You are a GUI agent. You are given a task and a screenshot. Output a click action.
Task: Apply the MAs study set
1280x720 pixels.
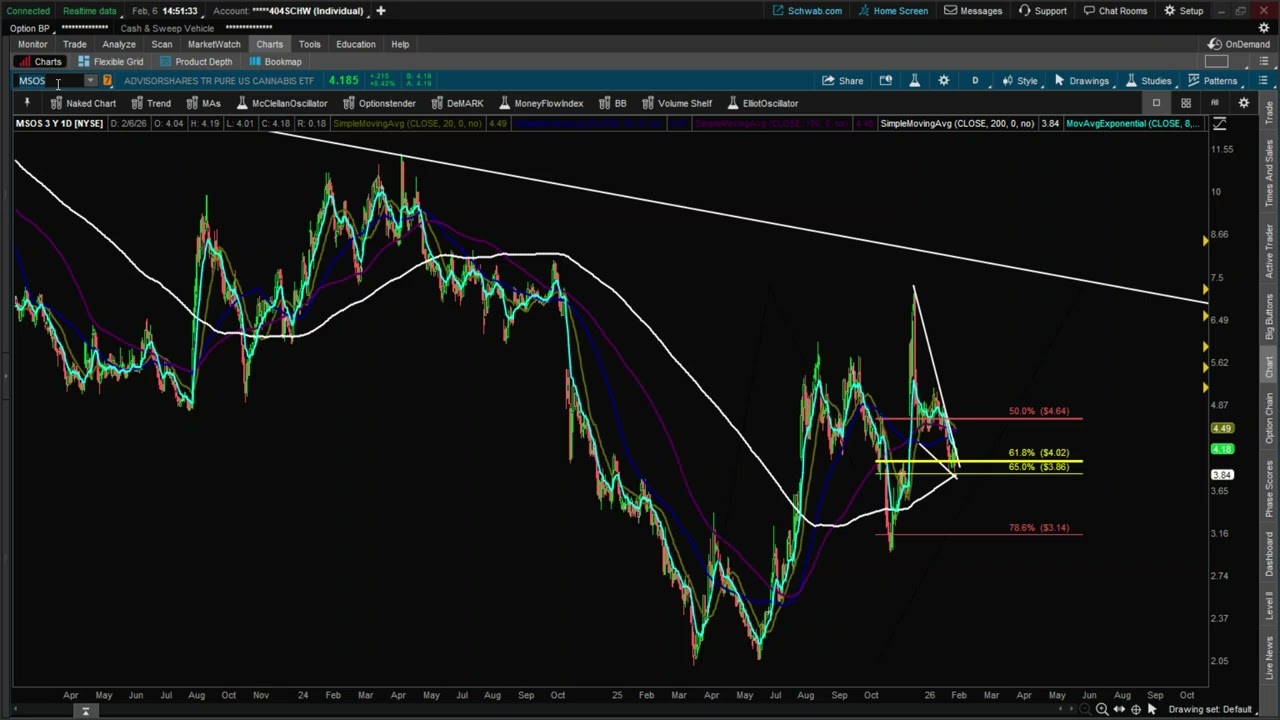(203, 103)
